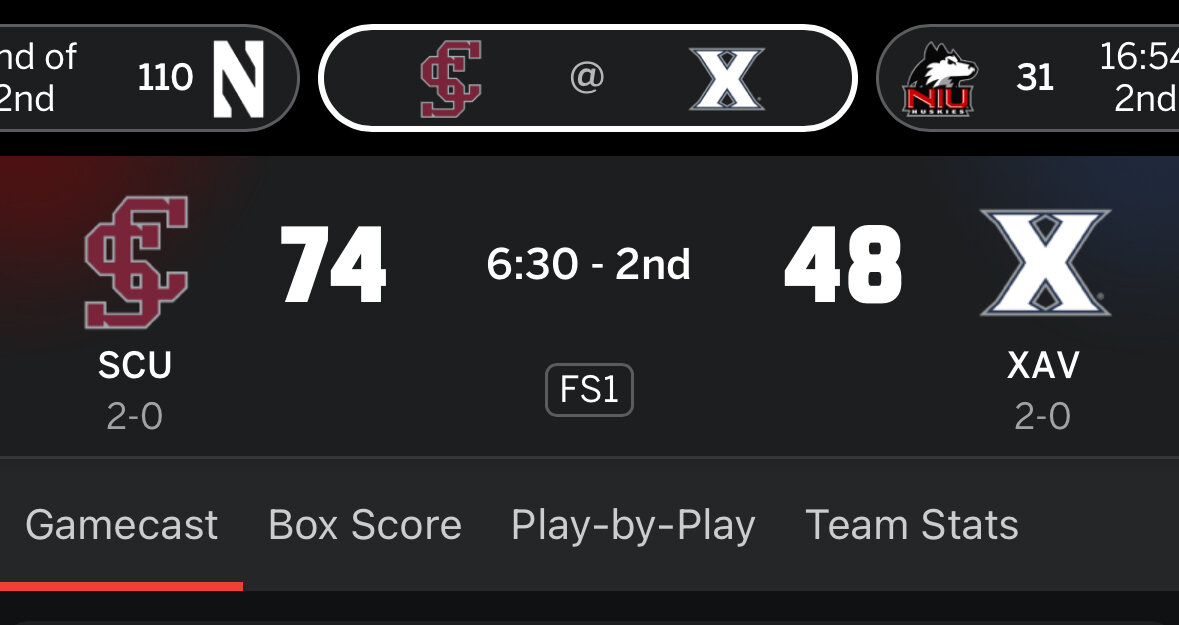Select Xavier X logo in top game pill
Image resolution: width=1179 pixels, height=625 pixels.
coord(727,78)
